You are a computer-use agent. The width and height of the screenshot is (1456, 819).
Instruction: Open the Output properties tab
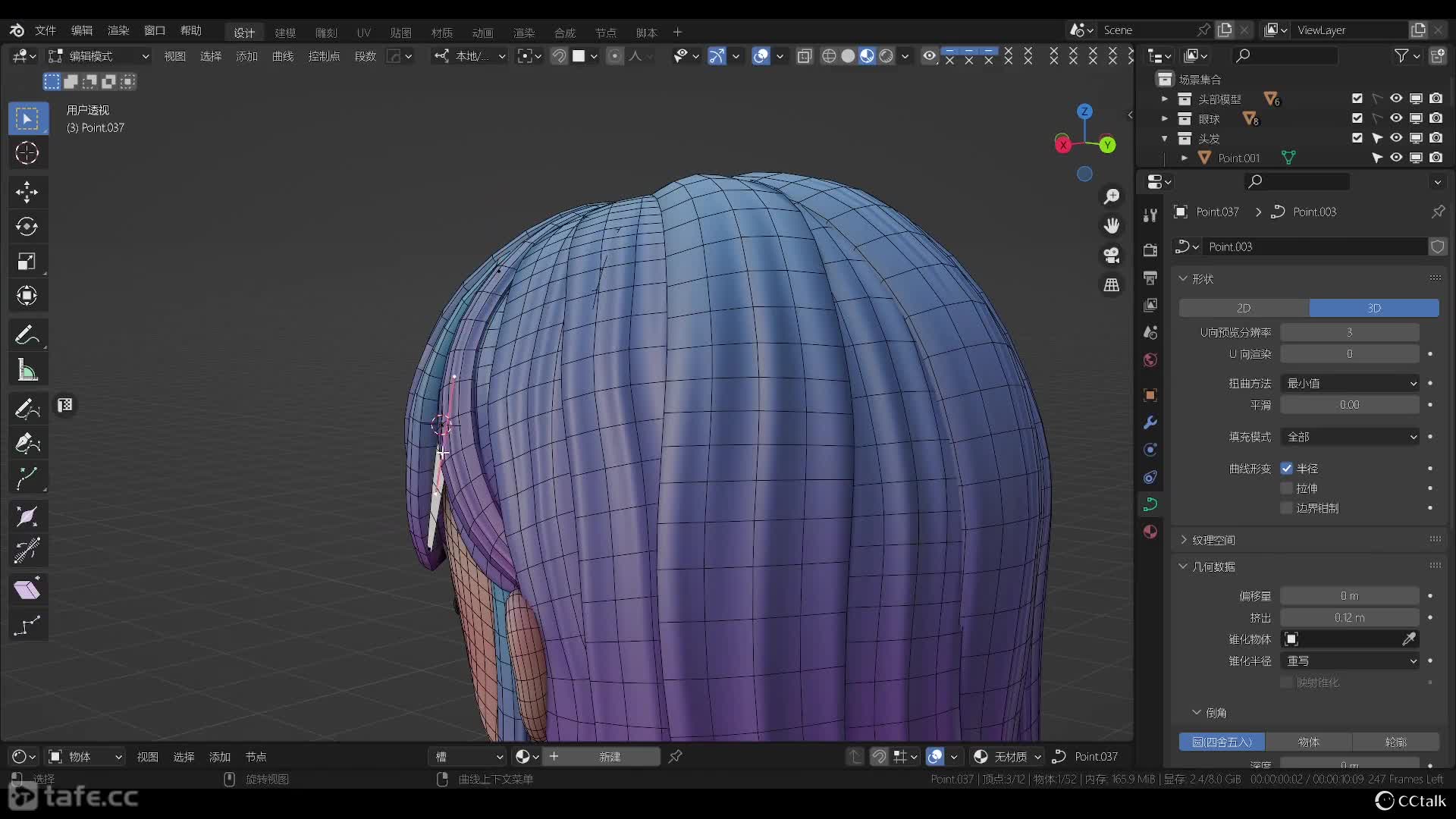point(1150,278)
